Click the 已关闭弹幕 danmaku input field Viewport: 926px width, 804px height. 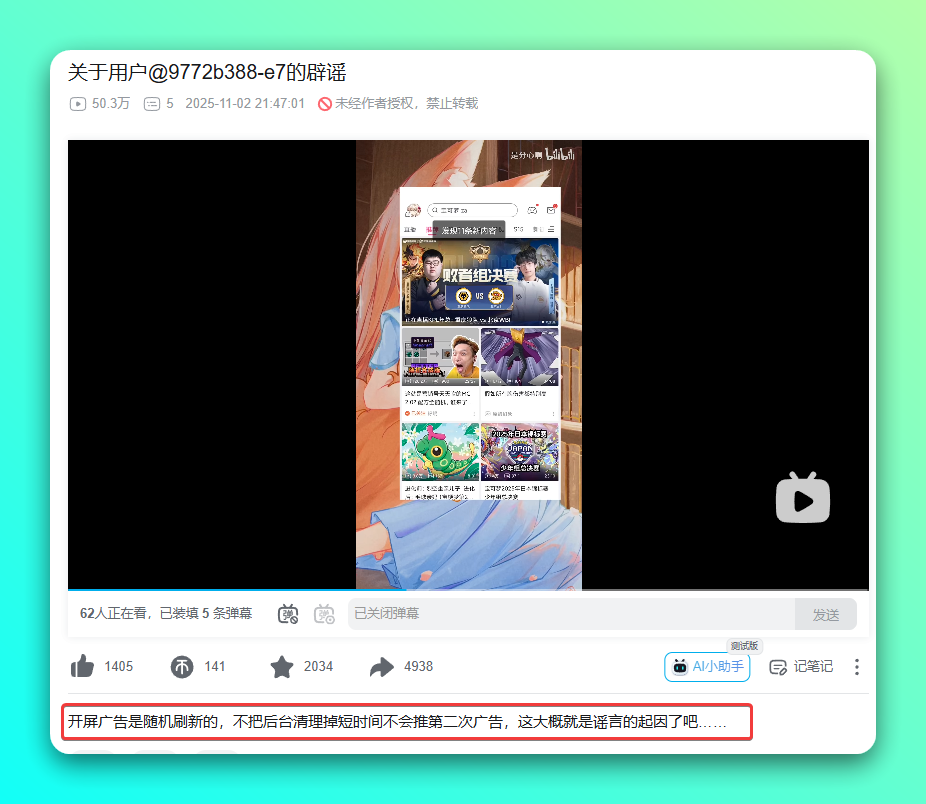point(571,614)
